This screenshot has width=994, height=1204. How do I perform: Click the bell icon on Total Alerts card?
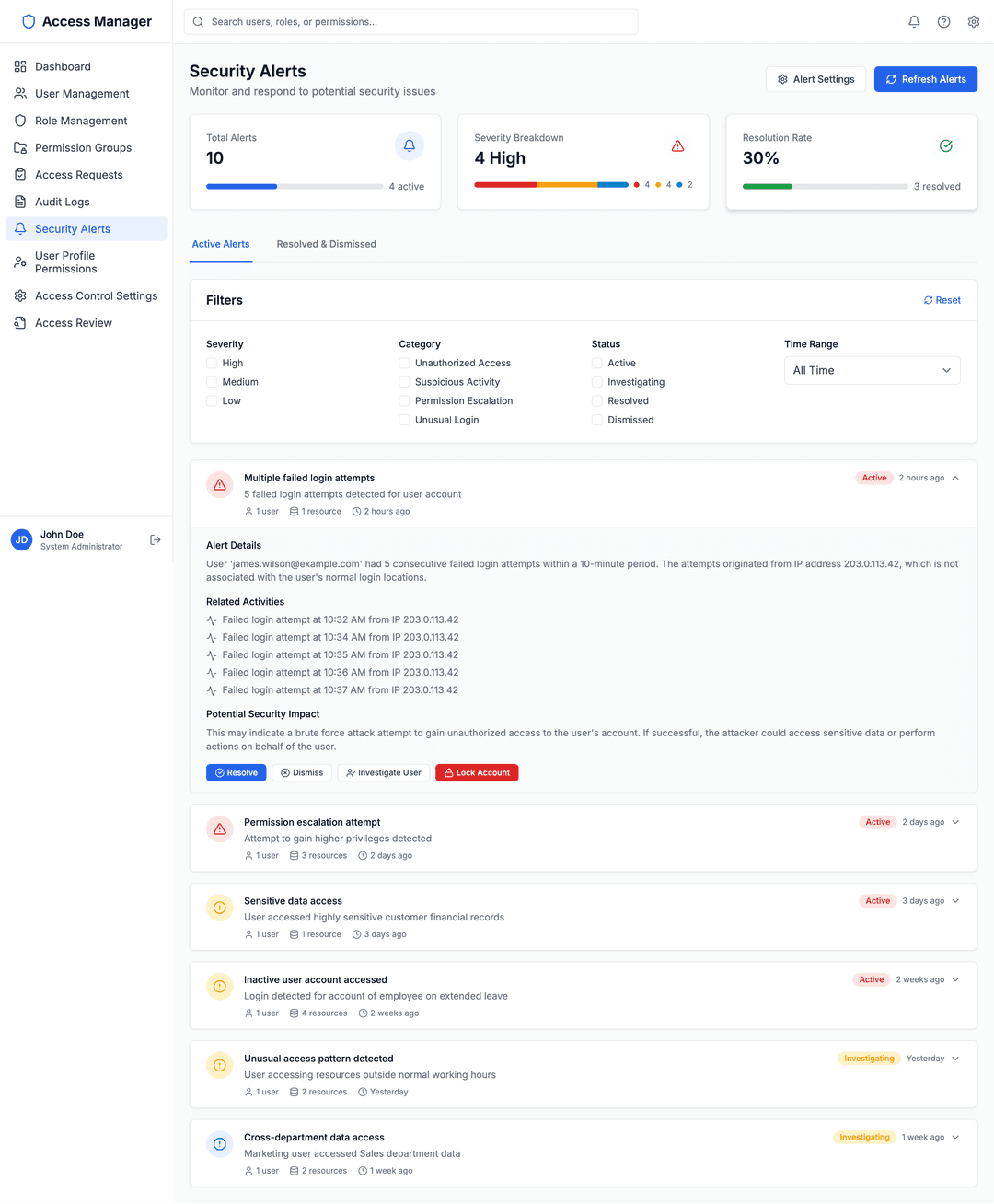409,145
